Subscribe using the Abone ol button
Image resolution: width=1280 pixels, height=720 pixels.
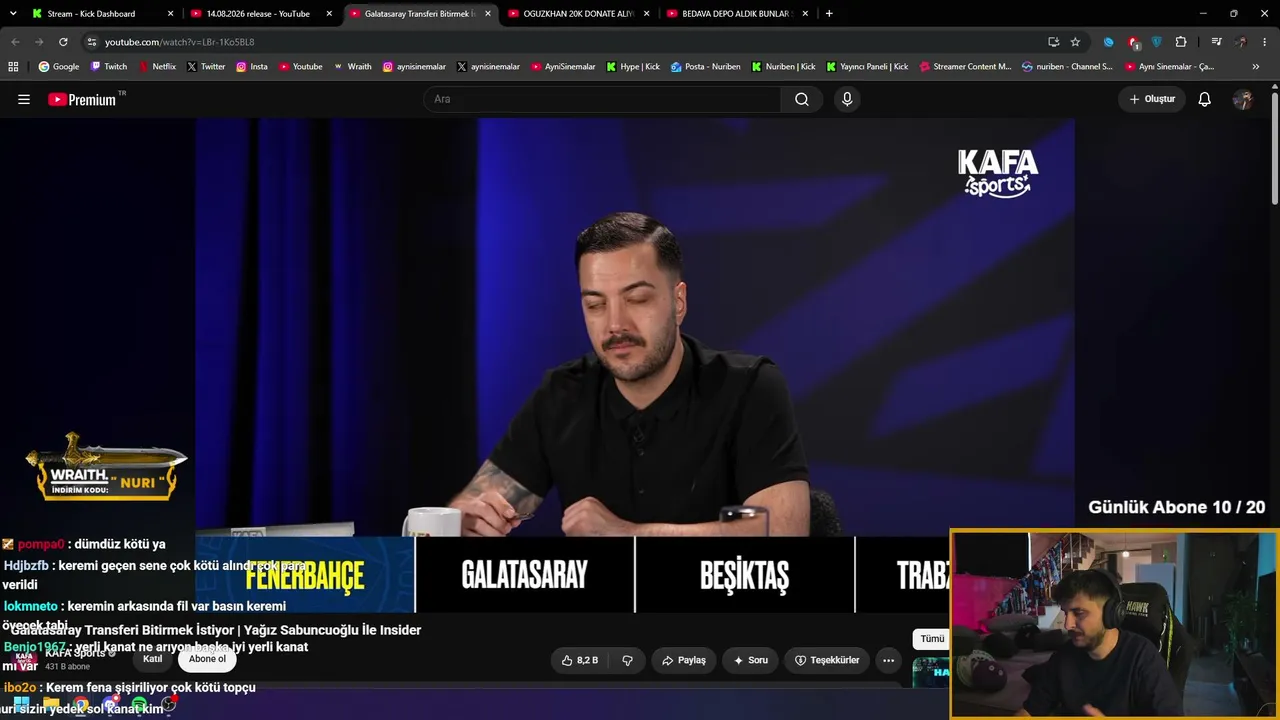pyautogui.click(x=208, y=659)
